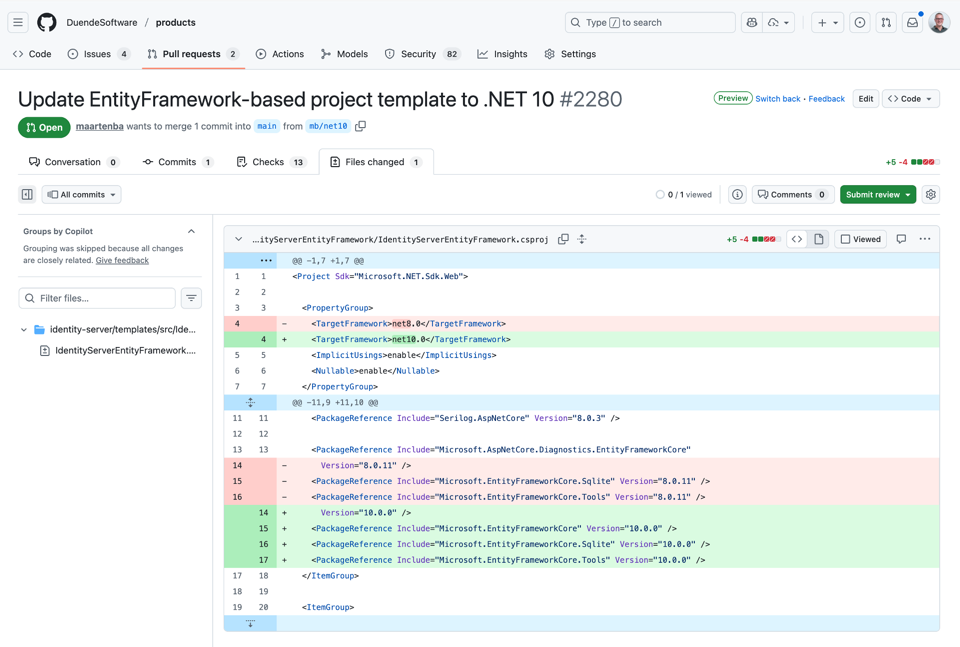Mark the csproj file as Viewed
The width and height of the screenshot is (960, 647).
tap(861, 239)
